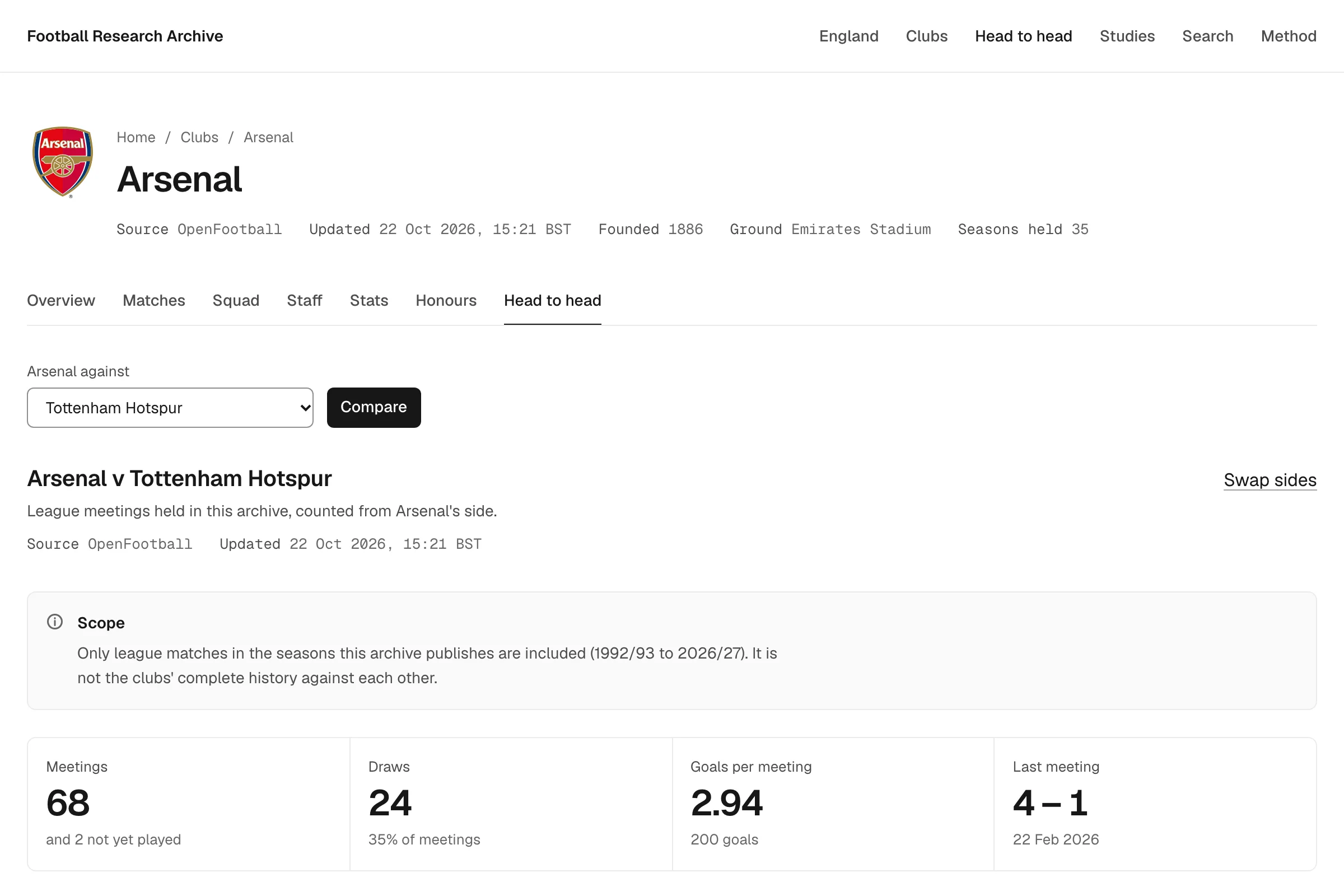Click 'Ground Emirates Stadium' metadata
This screenshot has width=1344, height=896.
(830, 229)
